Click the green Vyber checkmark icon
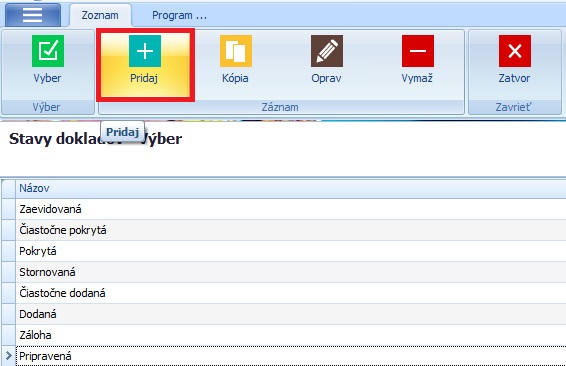Viewport: 566px width, 366px height. click(x=48, y=51)
